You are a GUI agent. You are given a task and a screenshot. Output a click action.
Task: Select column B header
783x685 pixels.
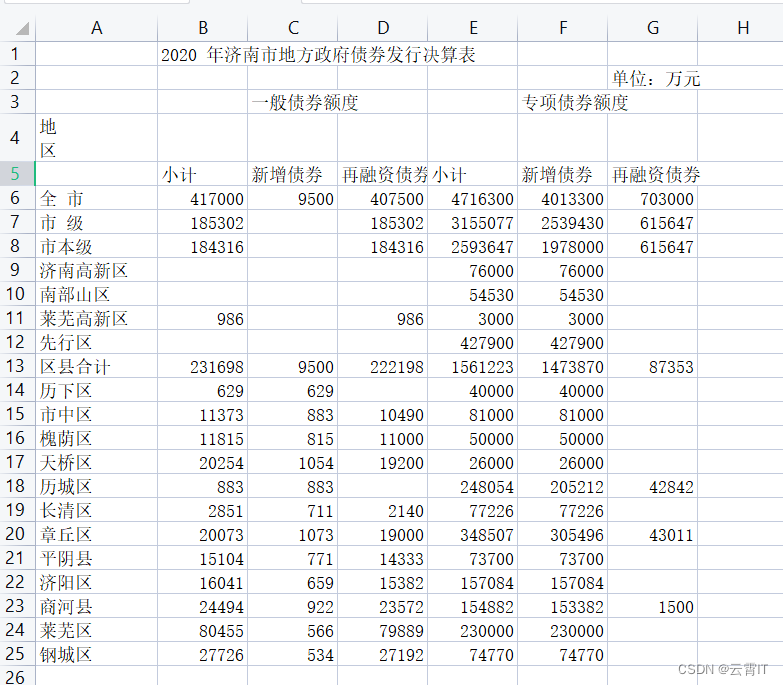[203, 28]
